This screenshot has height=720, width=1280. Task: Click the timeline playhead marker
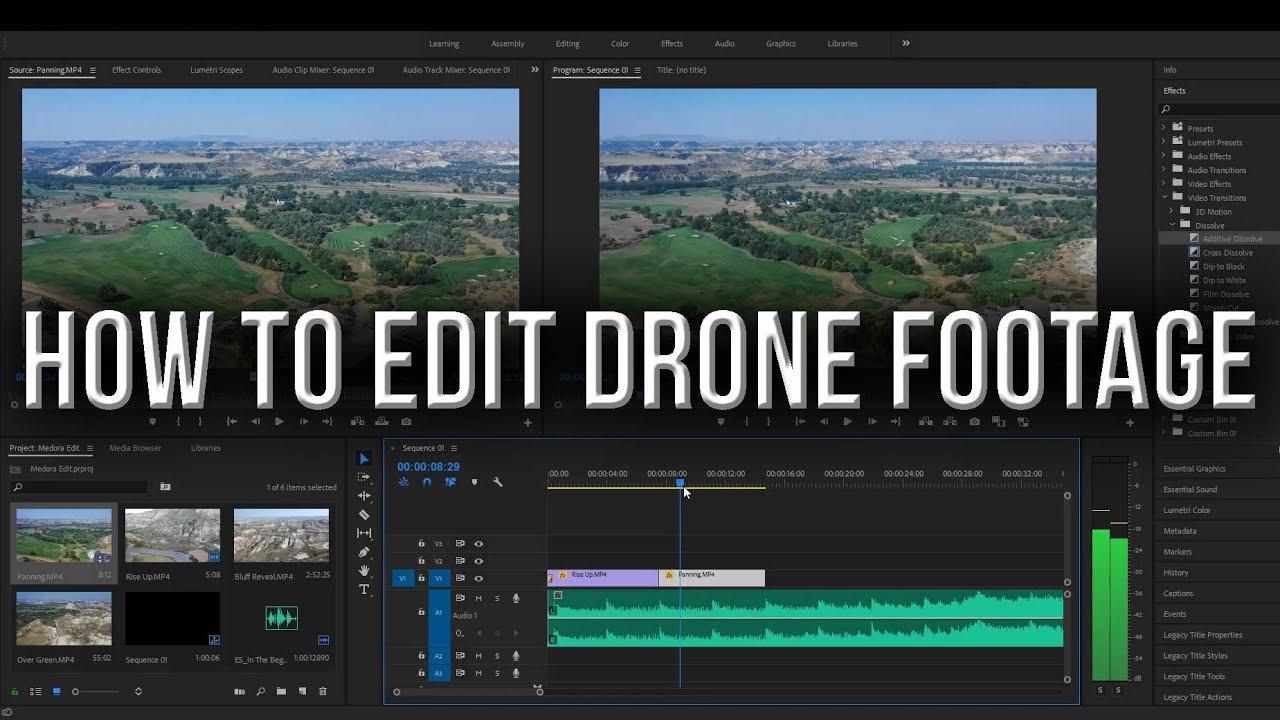pos(680,483)
